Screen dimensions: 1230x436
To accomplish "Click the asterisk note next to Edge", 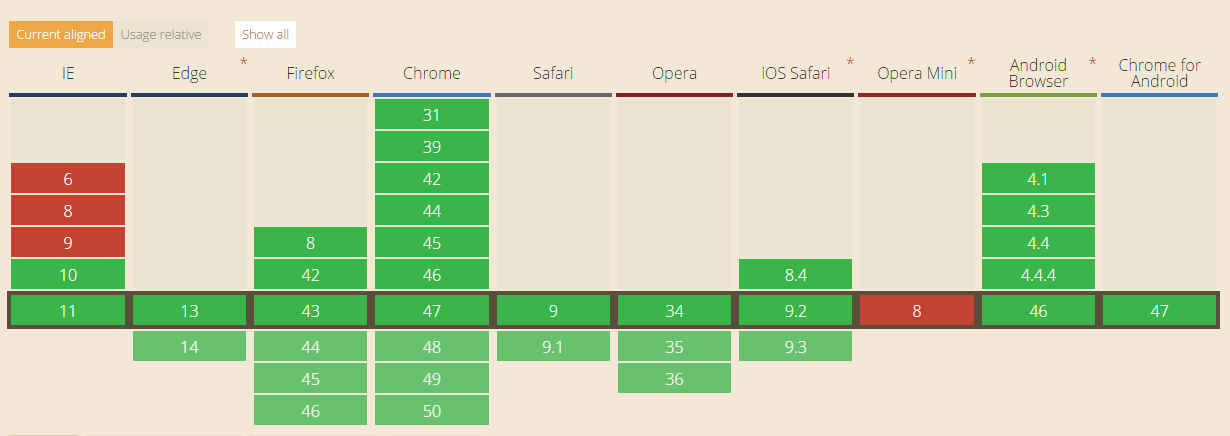I will pos(244,64).
